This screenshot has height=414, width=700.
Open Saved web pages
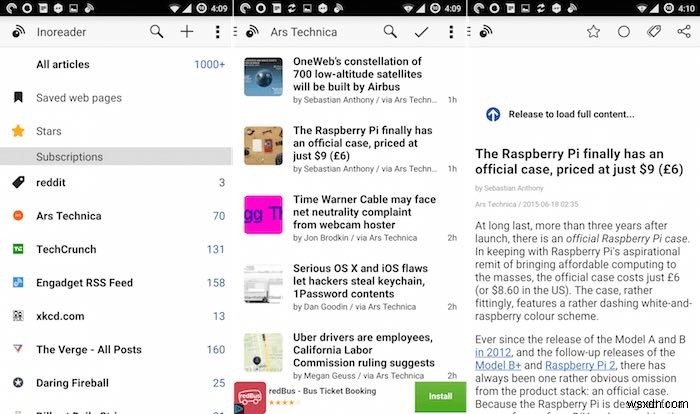click(116, 98)
